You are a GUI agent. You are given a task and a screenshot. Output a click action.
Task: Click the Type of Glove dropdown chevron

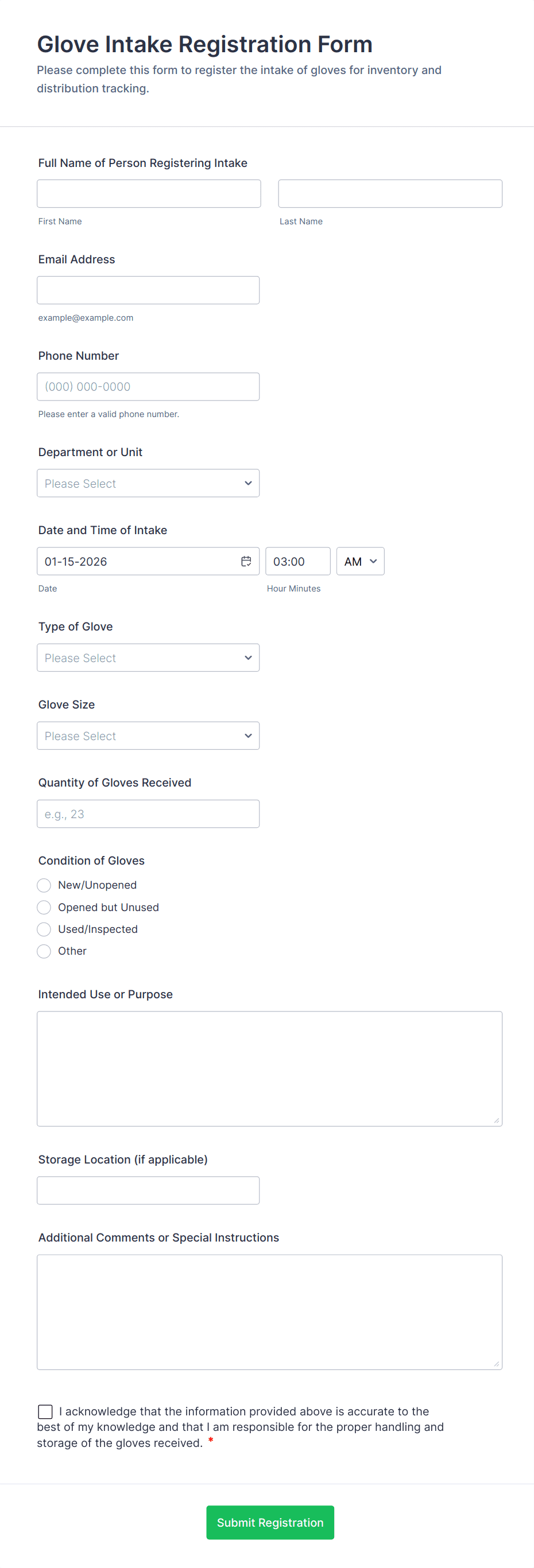[x=248, y=657]
